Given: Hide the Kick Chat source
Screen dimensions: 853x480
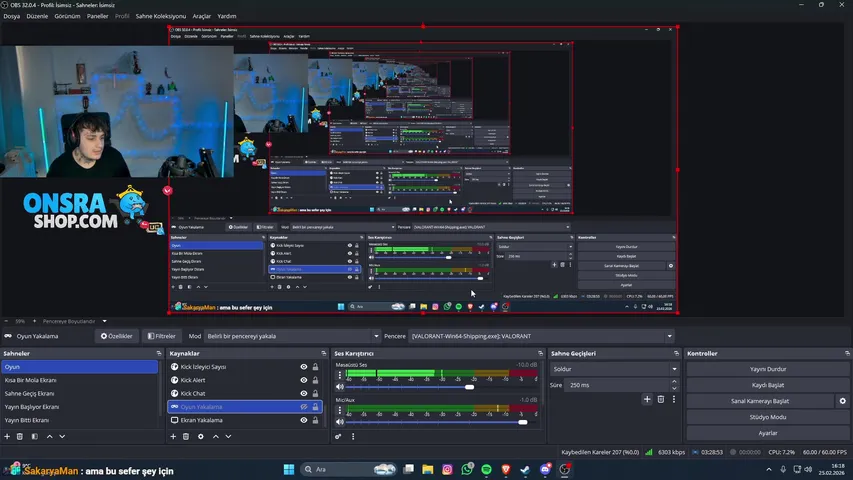Looking at the screenshot, I should pyautogui.click(x=304, y=393).
